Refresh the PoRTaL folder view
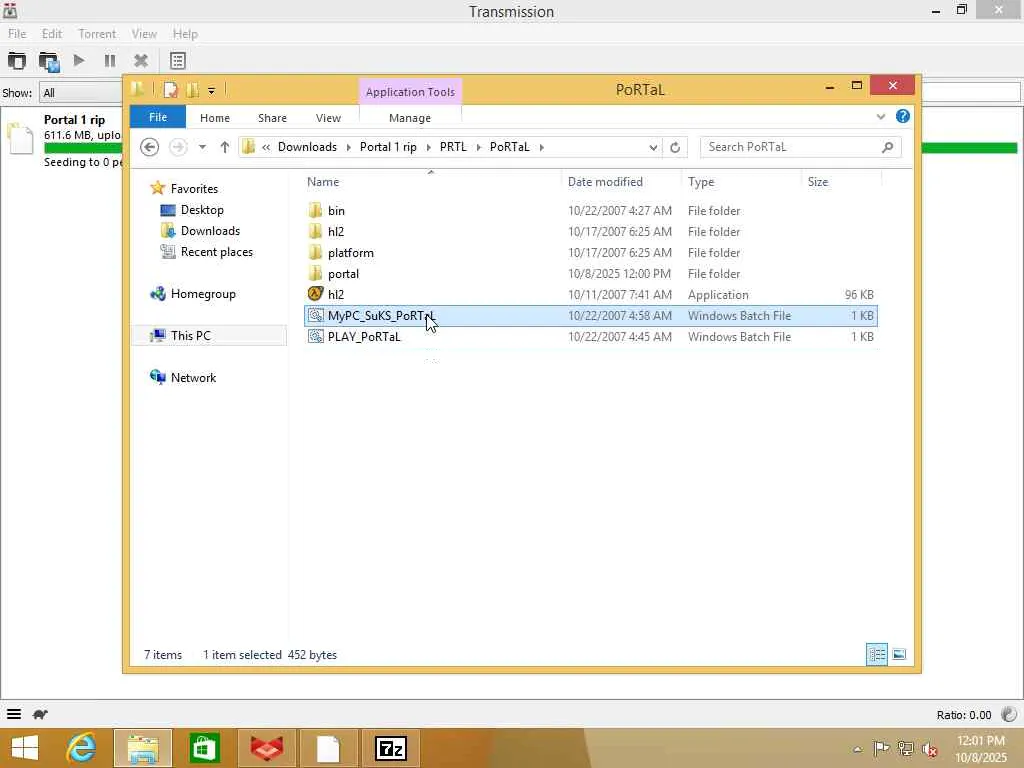 tap(675, 148)
